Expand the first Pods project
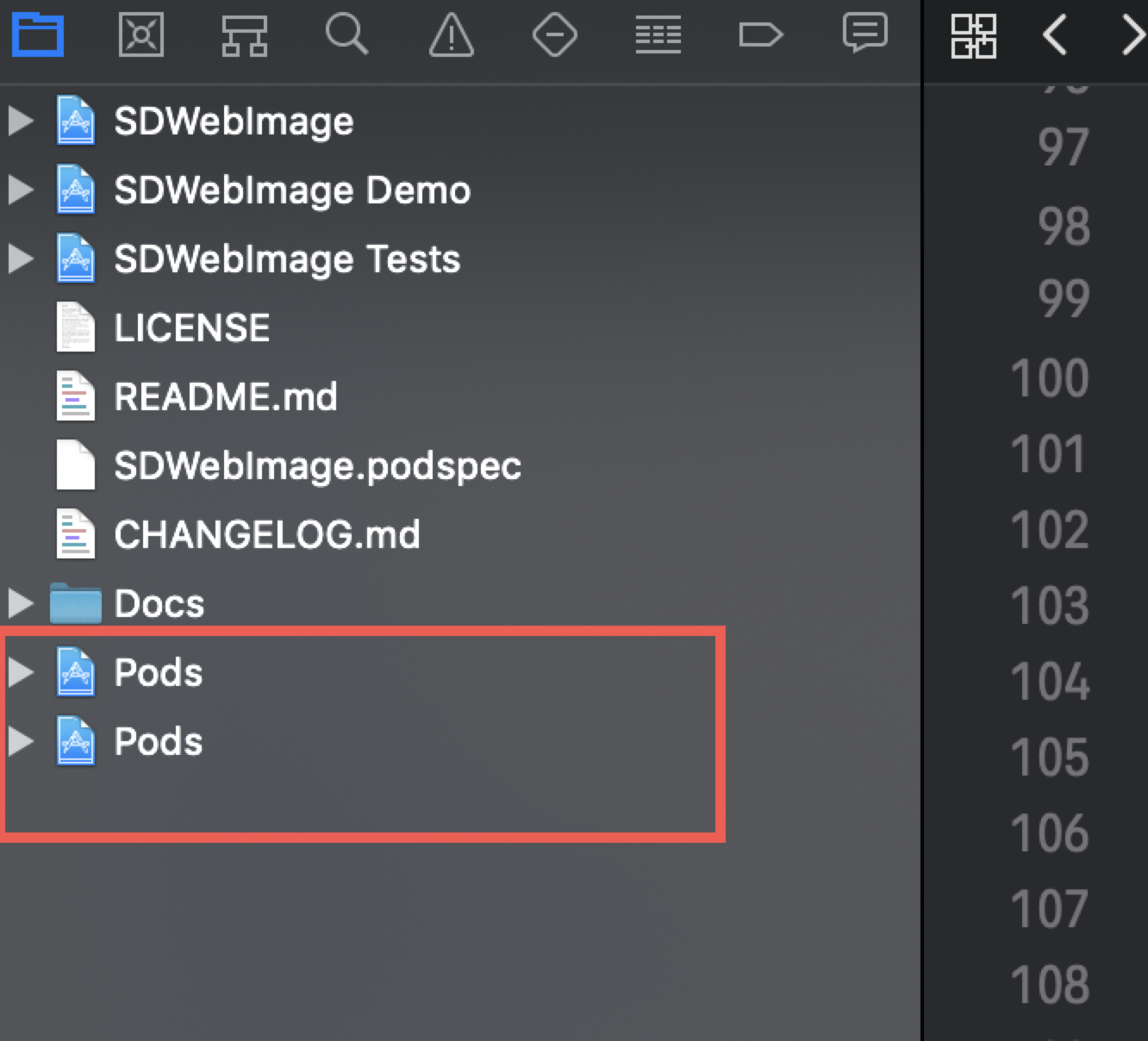The image size is (1148, 1041). coord(21,672)
